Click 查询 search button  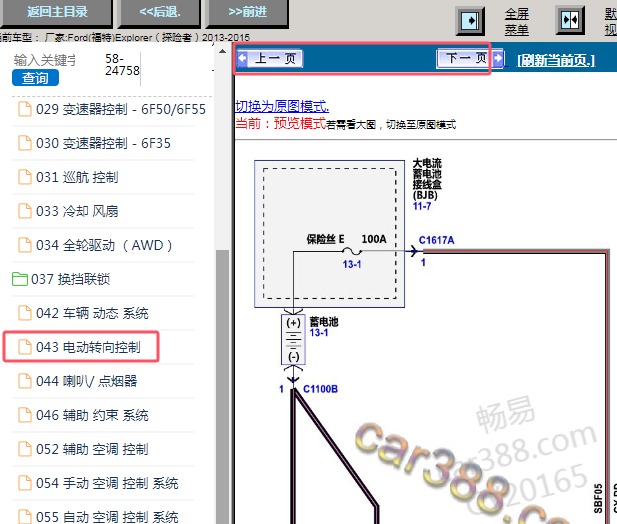(35, 78)
